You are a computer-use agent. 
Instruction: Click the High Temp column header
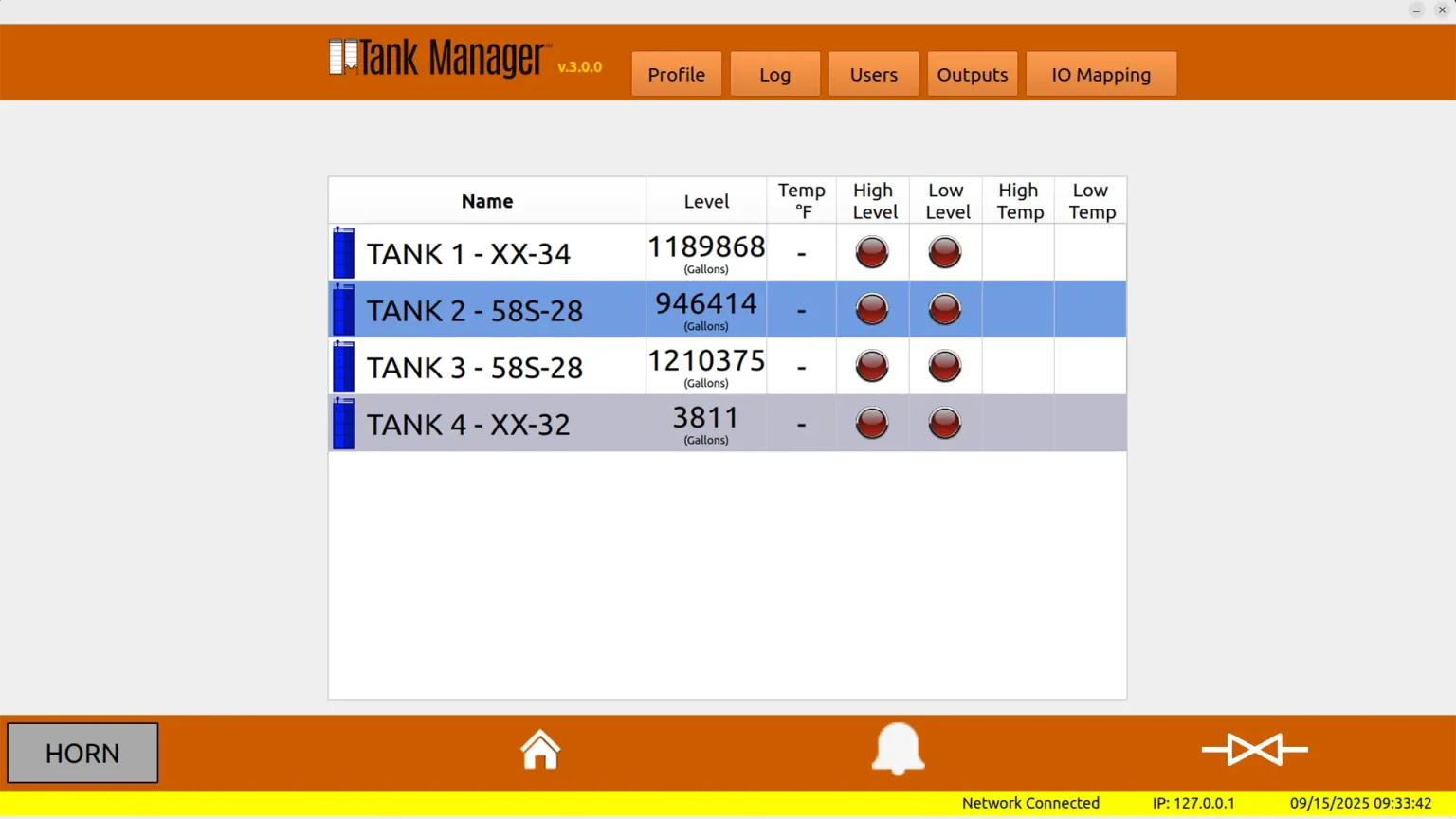(1019, 201)
